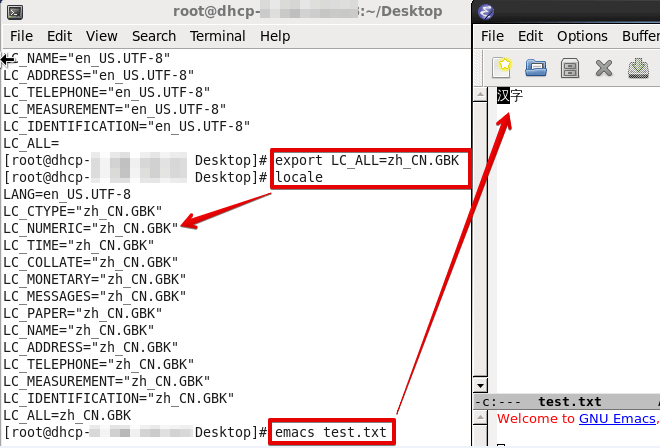Open the Emacs Options menu
This screenshot has height=448, width=660.
(582, 36)
